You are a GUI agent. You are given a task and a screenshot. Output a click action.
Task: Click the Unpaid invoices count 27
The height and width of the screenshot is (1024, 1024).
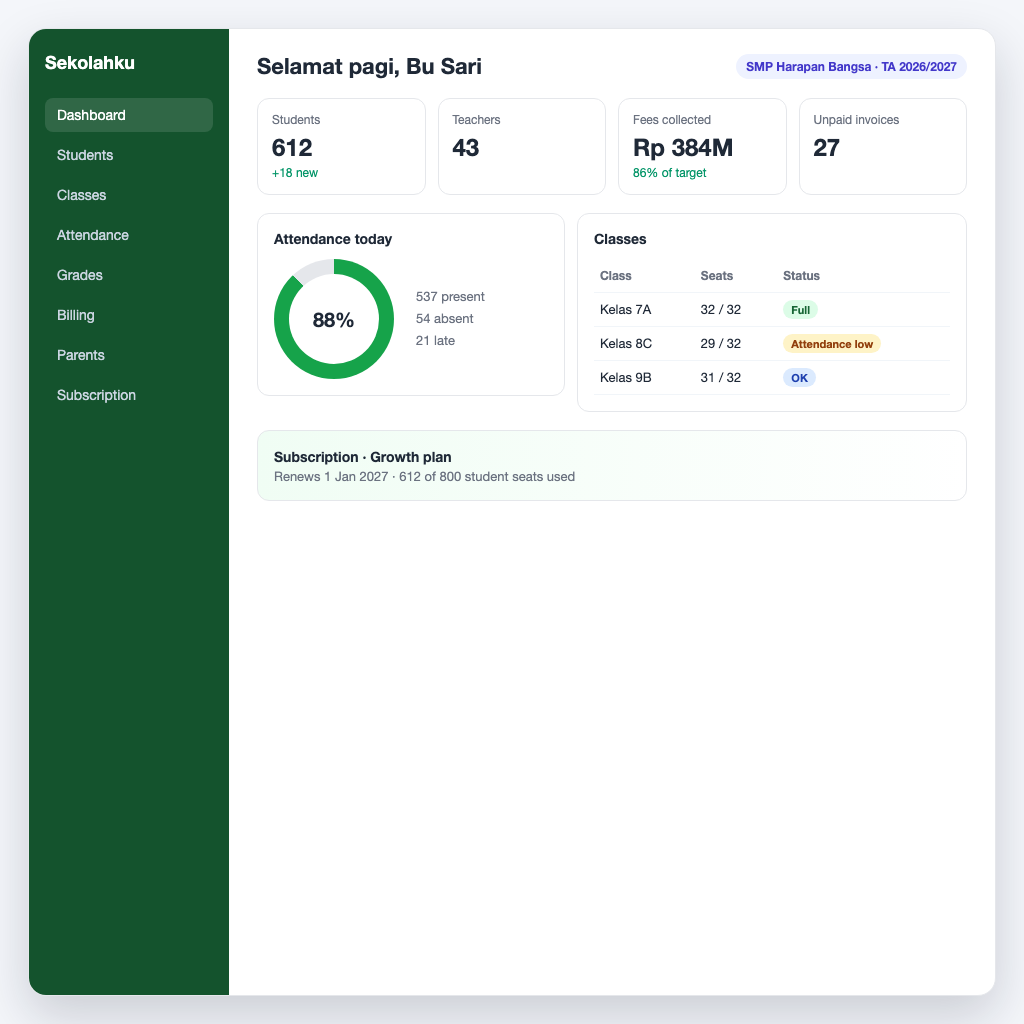[x=826, y=148]
